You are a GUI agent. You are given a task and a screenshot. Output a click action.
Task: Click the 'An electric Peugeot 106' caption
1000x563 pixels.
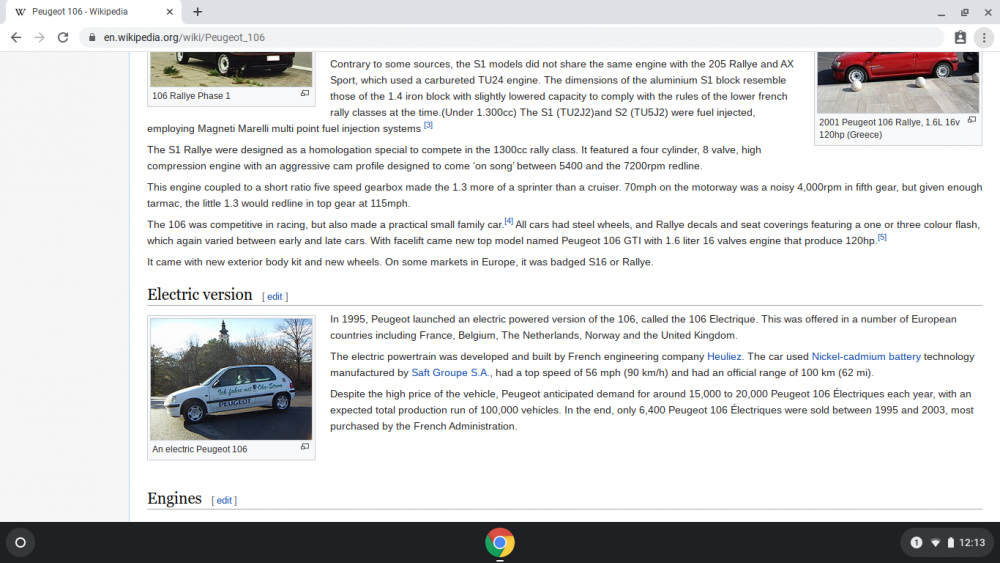pos(200,449)
